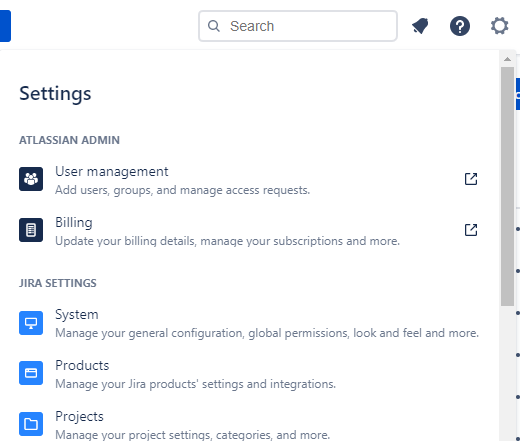Click the blue button at top left
The image size is (520, 441).
tap(5, 26)
